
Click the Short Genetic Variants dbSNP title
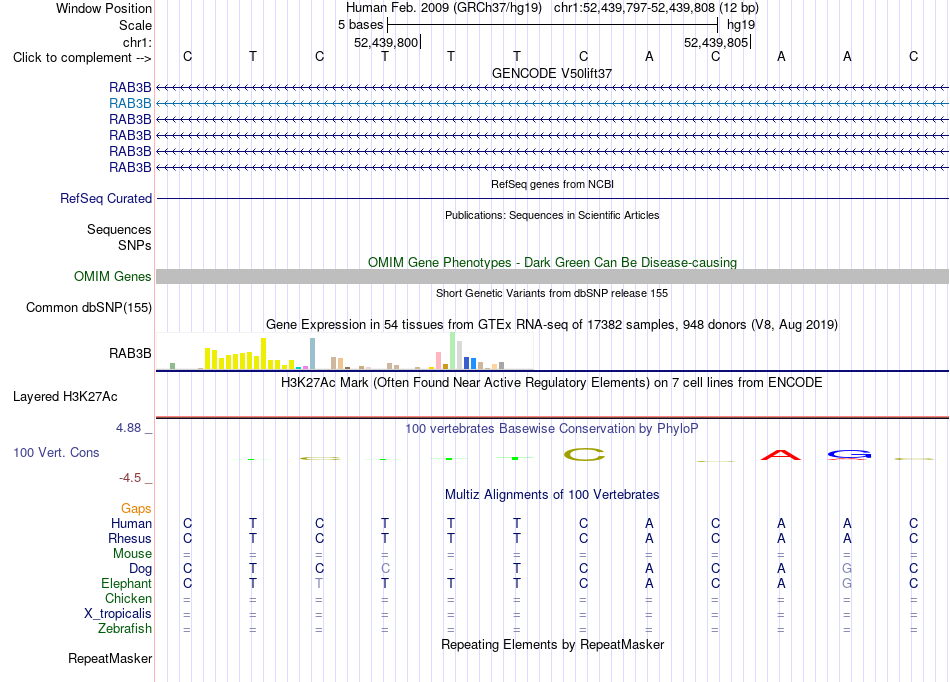click(552, 293)
